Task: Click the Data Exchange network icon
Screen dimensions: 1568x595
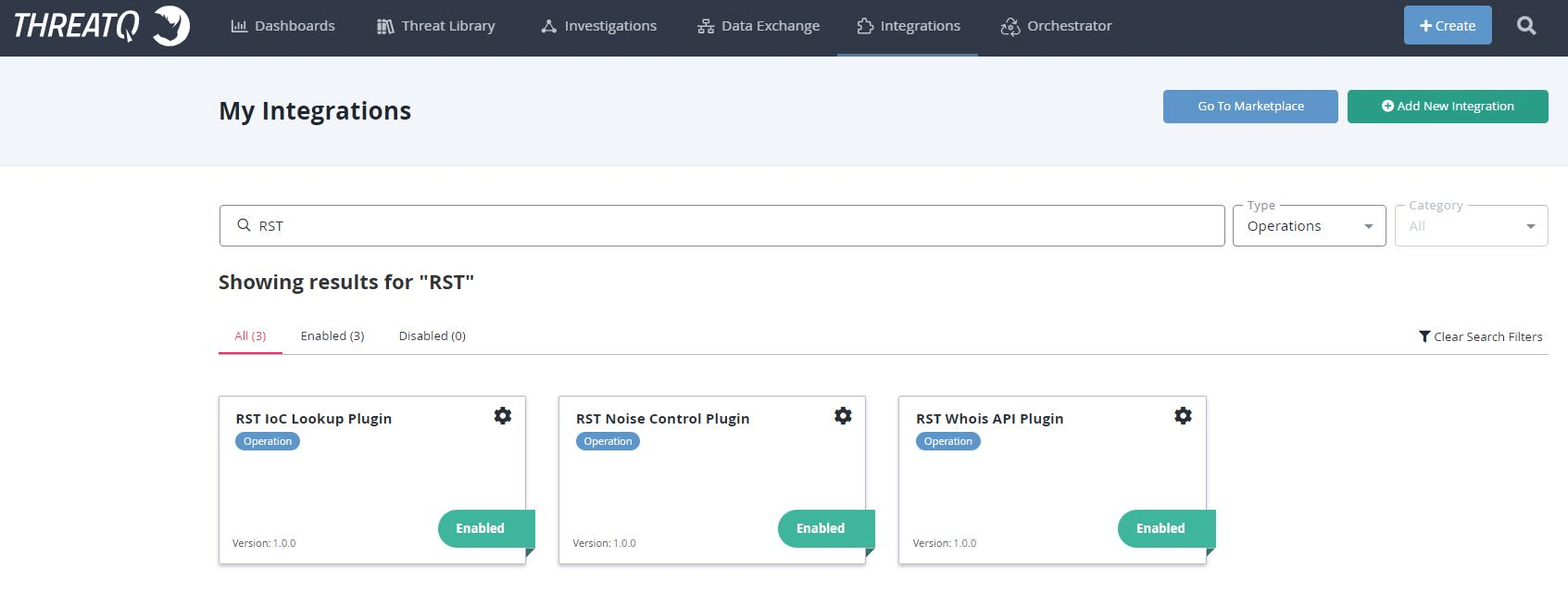Action: coord(706,26)
